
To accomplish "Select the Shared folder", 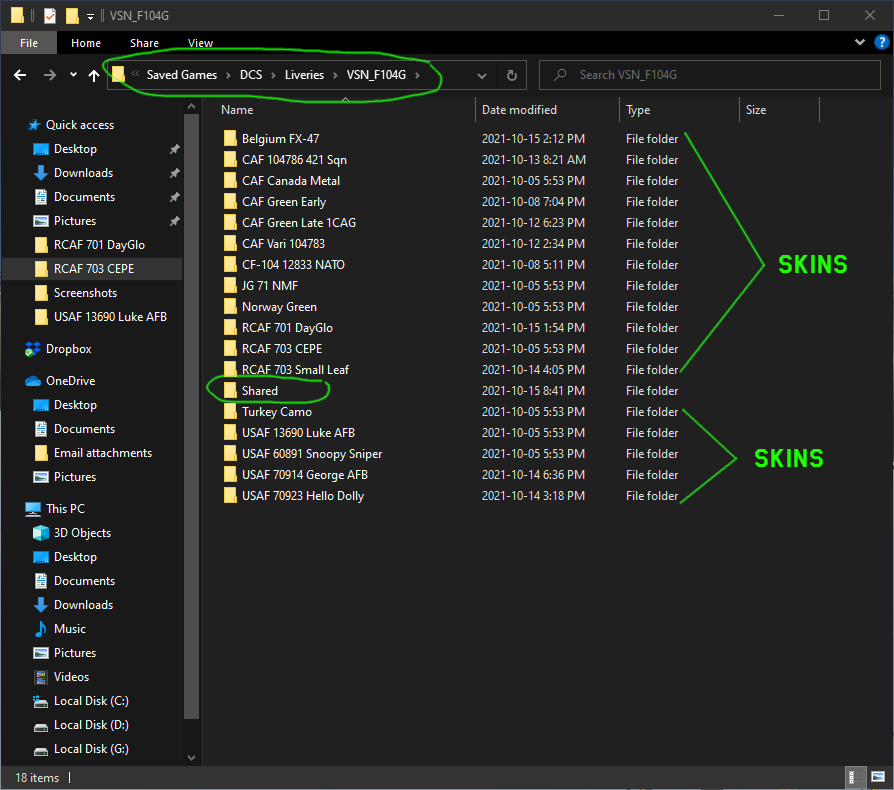I will [260, 391].
